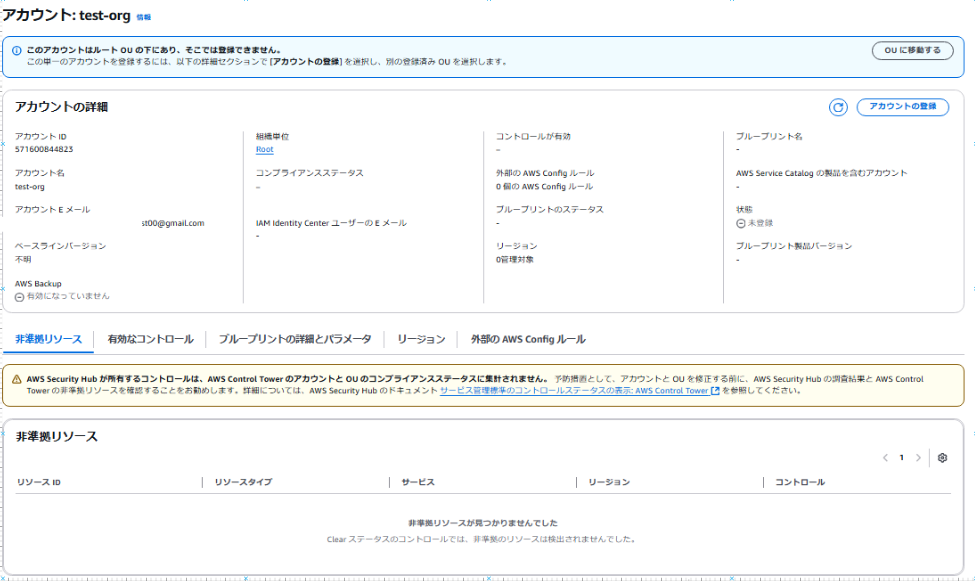Open the settings gear in 非準拠リソース panel
Screen dimensions: 975x581
(x=942, y=456)
